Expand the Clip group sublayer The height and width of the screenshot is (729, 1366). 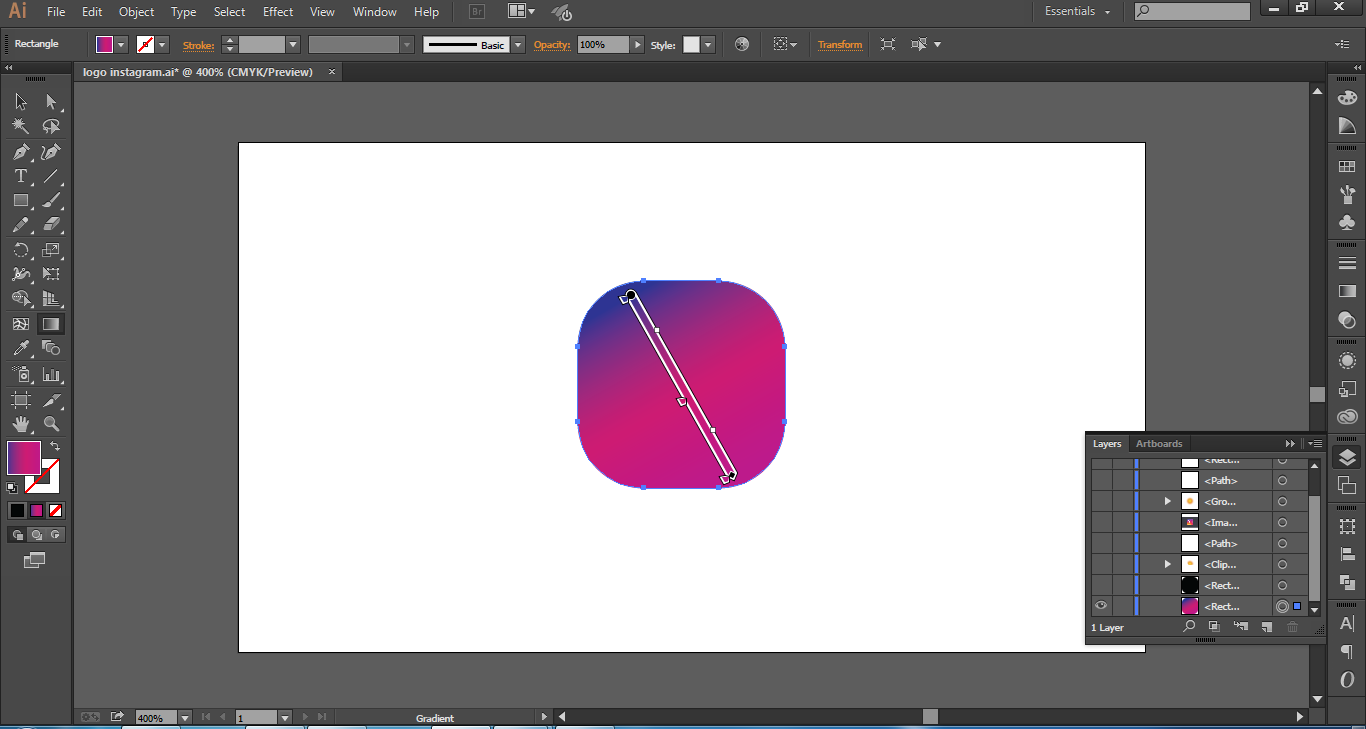tap(1167, 564)
